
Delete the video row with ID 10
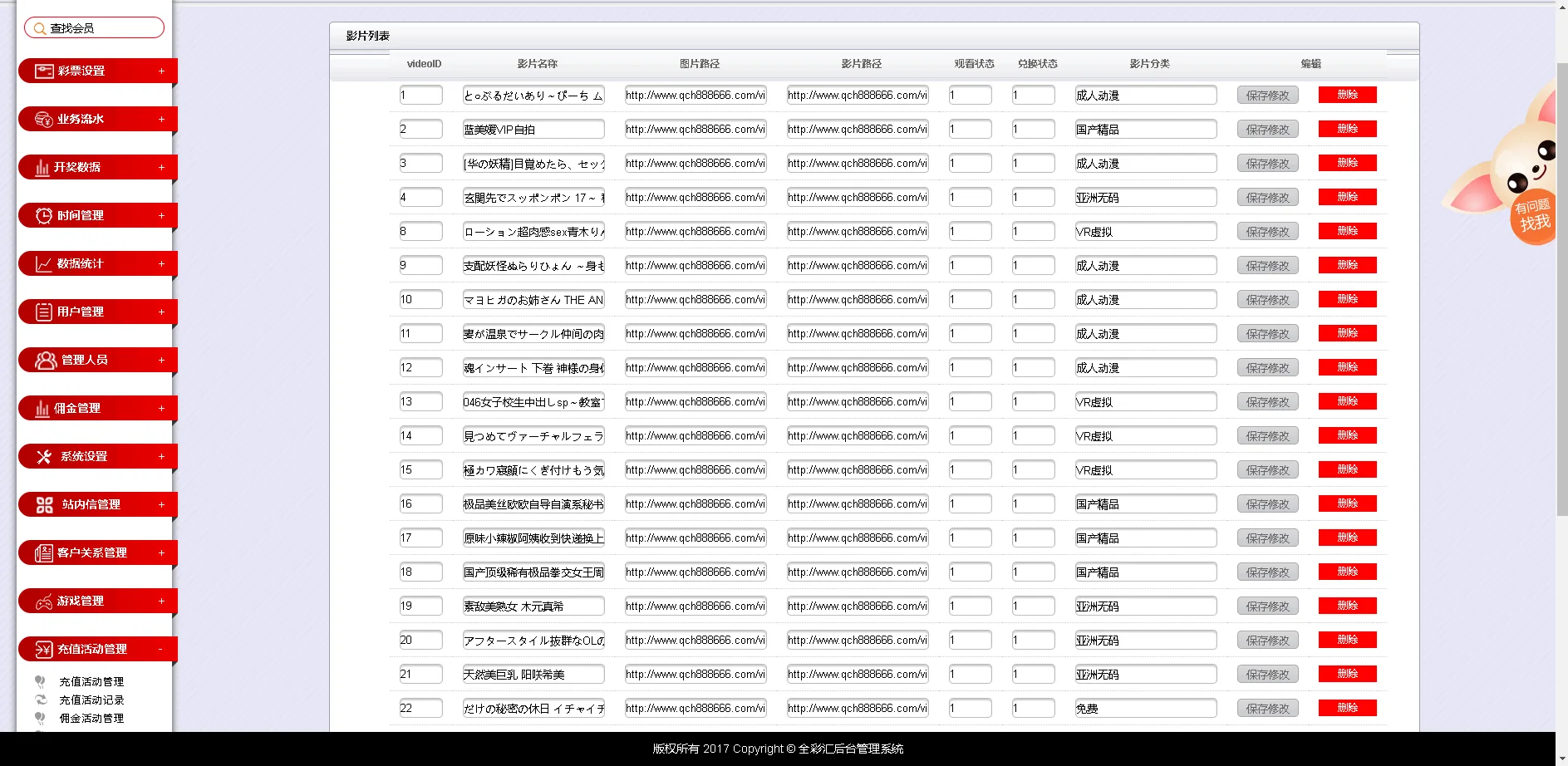click(1347, 299)
